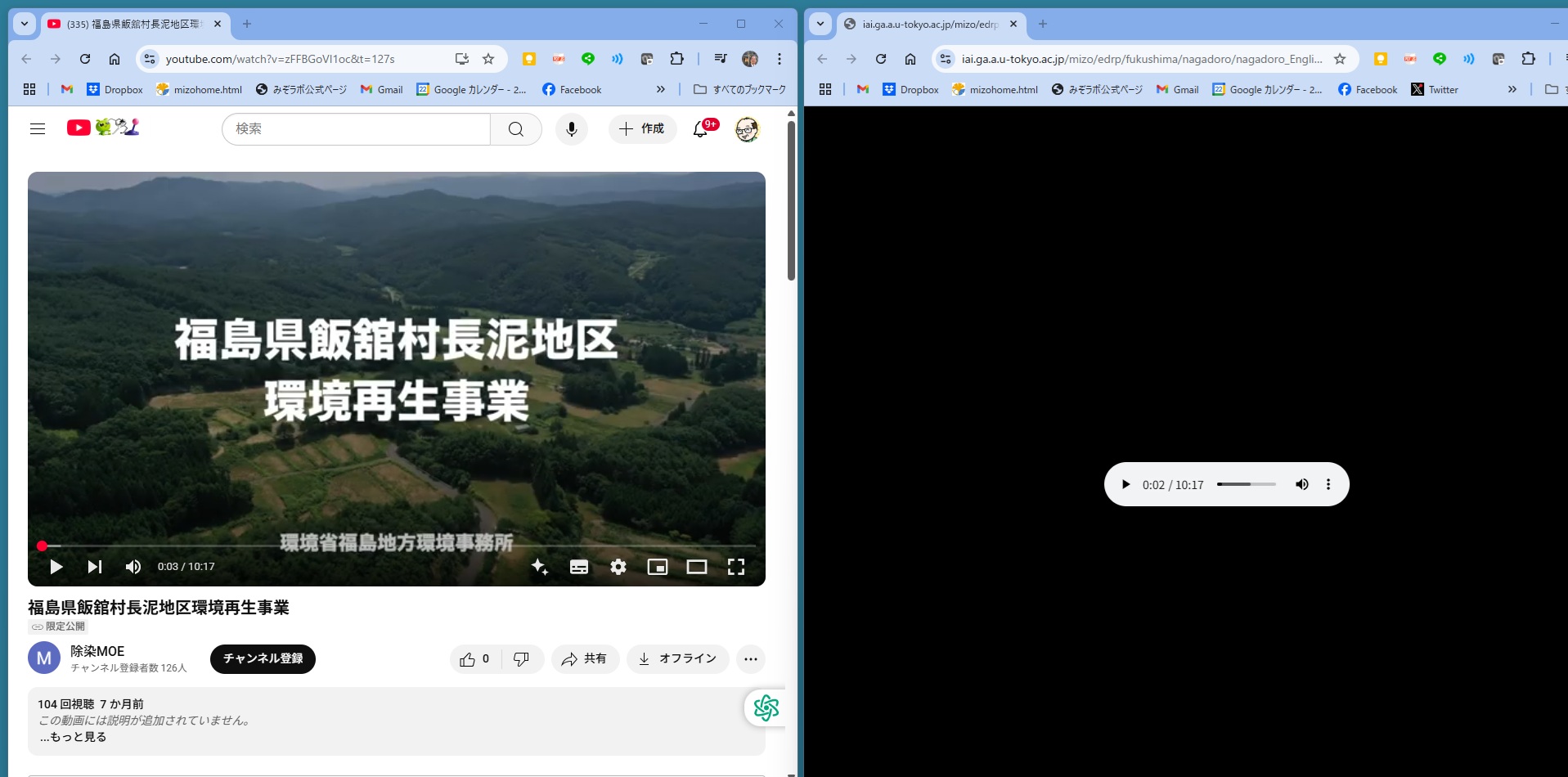This screenshot has width=1568, height=777.
Task: Open Gmail bookmark in right window
Action: [x=1177, y=90]
